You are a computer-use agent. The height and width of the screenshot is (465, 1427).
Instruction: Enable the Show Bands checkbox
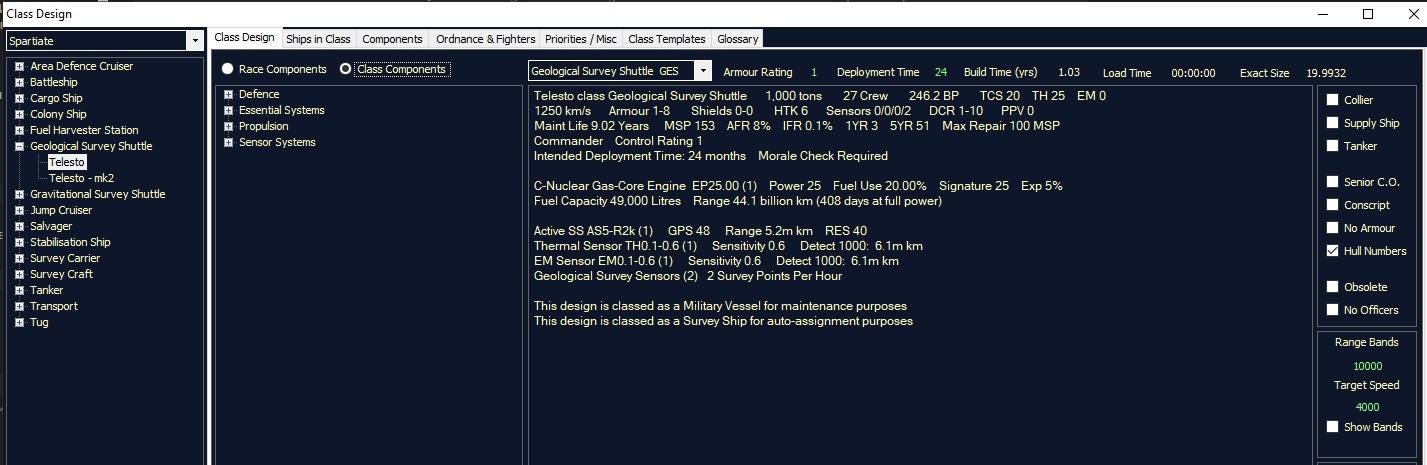[1332, 427]
